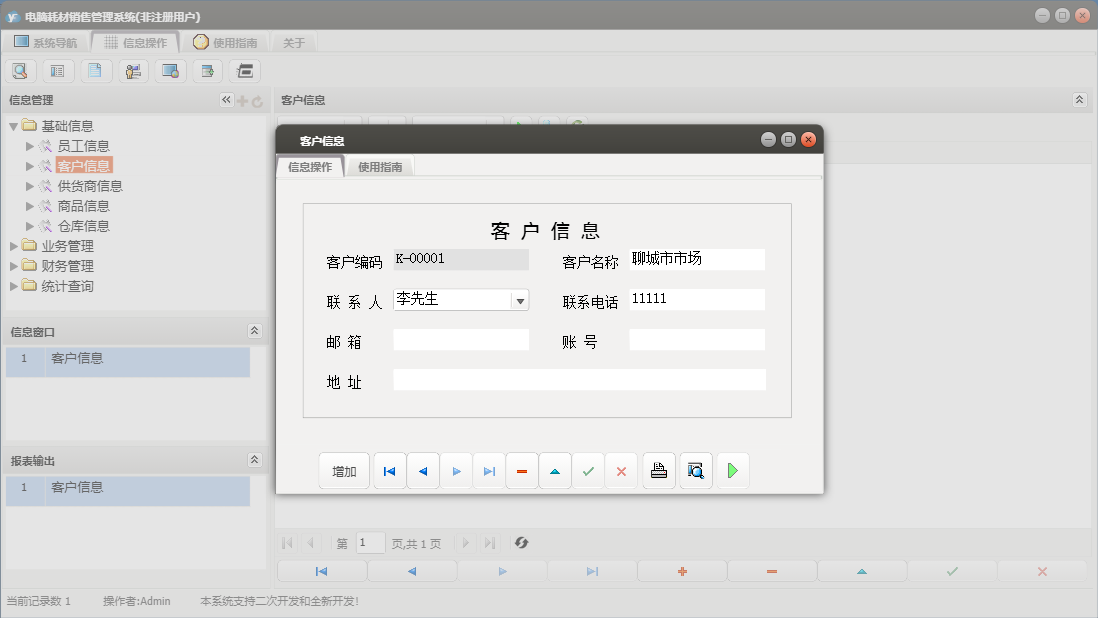Screen dimensions: 1098x618
Task: Click the 增加 button to add a record
Action: pyautogui.click(x=344, y=470)
